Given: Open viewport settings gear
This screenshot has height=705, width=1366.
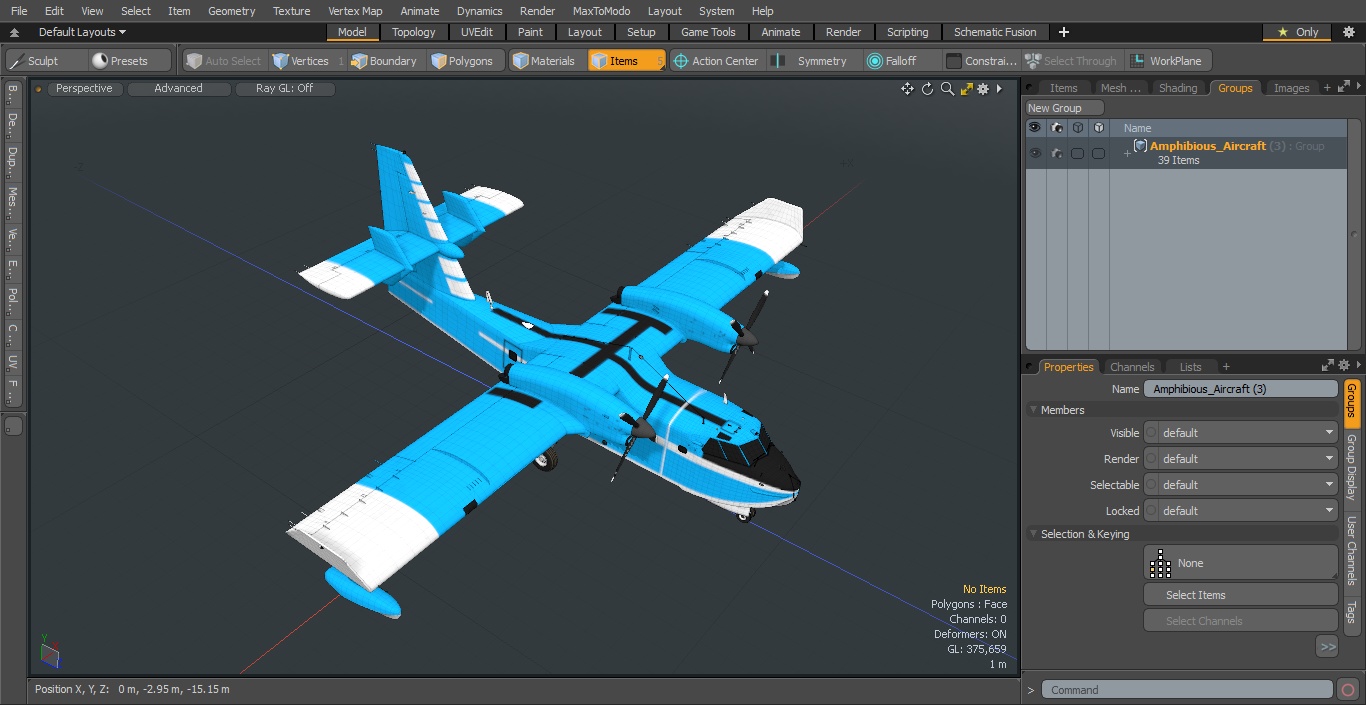Looking at the screenshot, I should pos(983,89).
